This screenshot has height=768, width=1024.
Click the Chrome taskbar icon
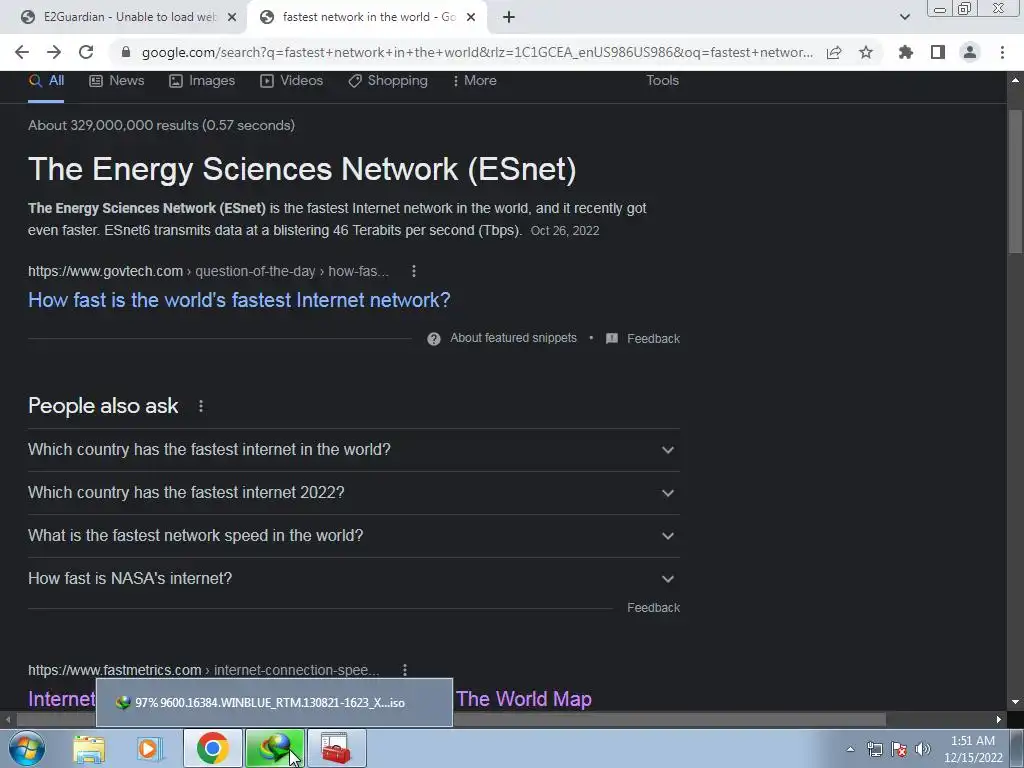point(212,748)
